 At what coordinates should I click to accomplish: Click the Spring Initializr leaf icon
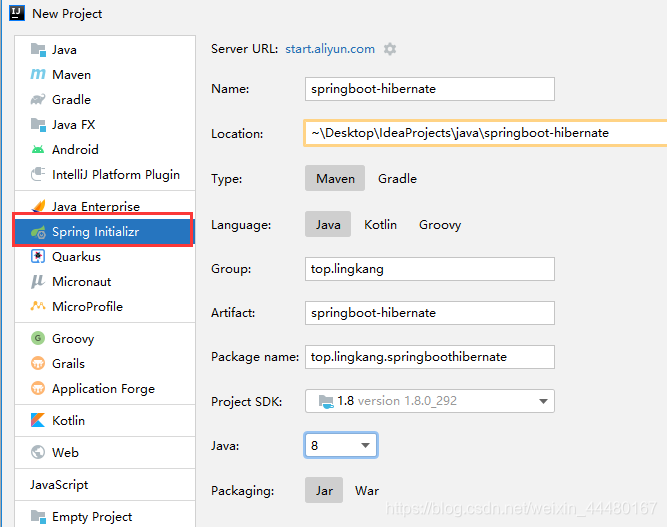[38, 232]
